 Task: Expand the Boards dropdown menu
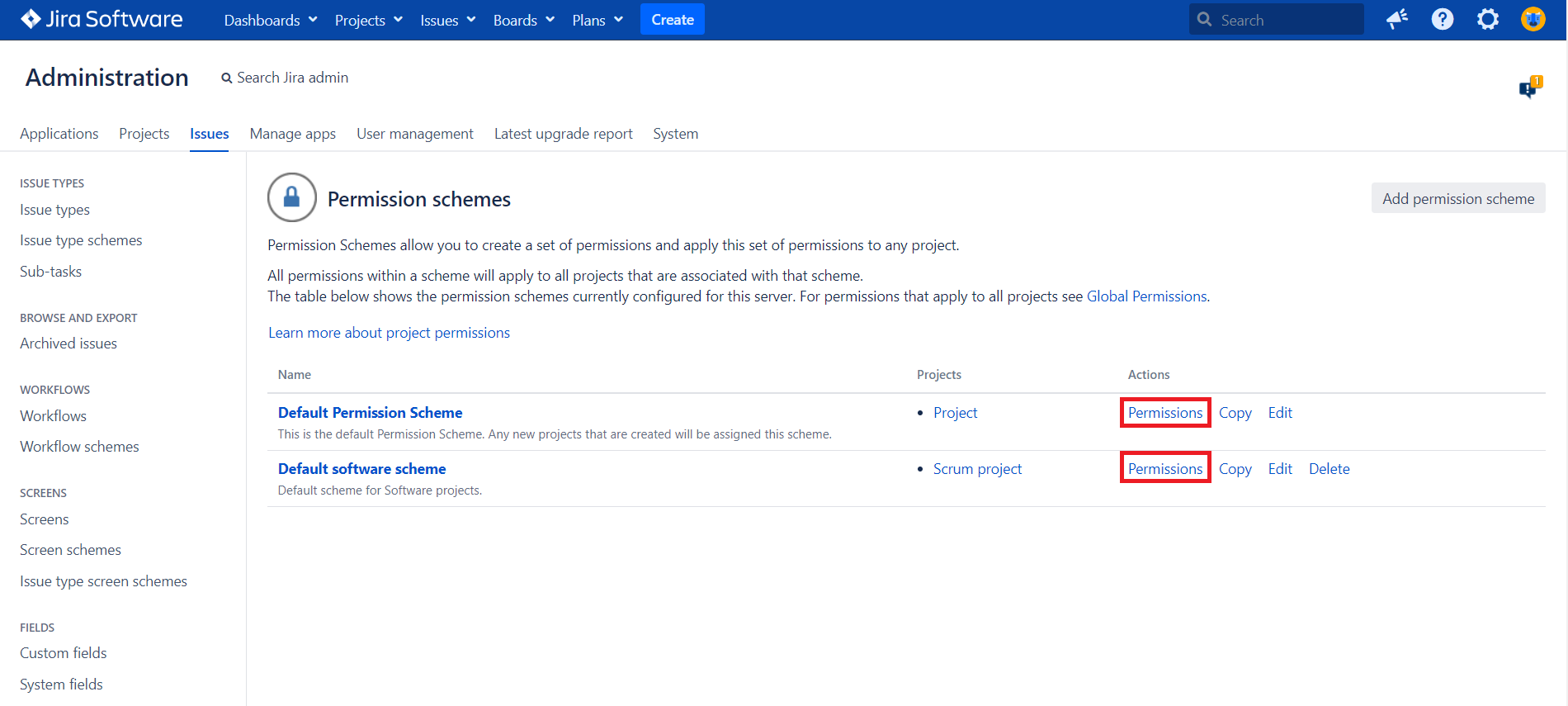523,20
